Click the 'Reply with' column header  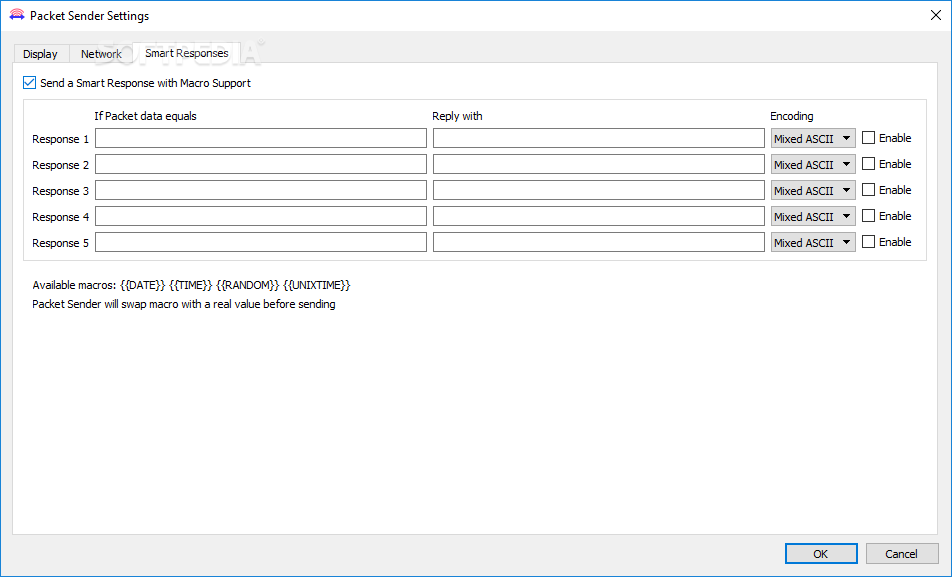click(x=457, y=116)
